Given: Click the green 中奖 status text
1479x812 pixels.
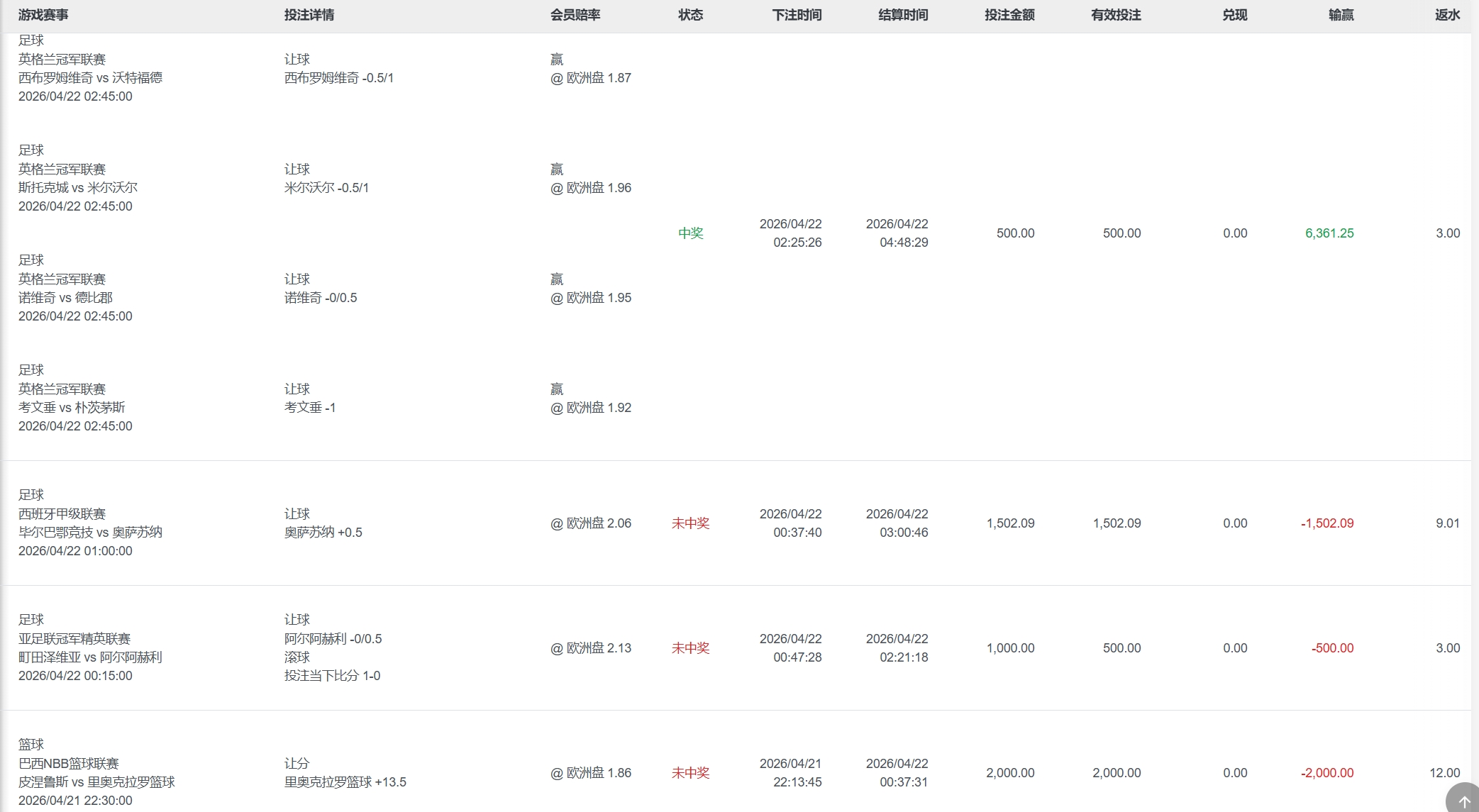Looking at the screenshot, I should 690,233.
